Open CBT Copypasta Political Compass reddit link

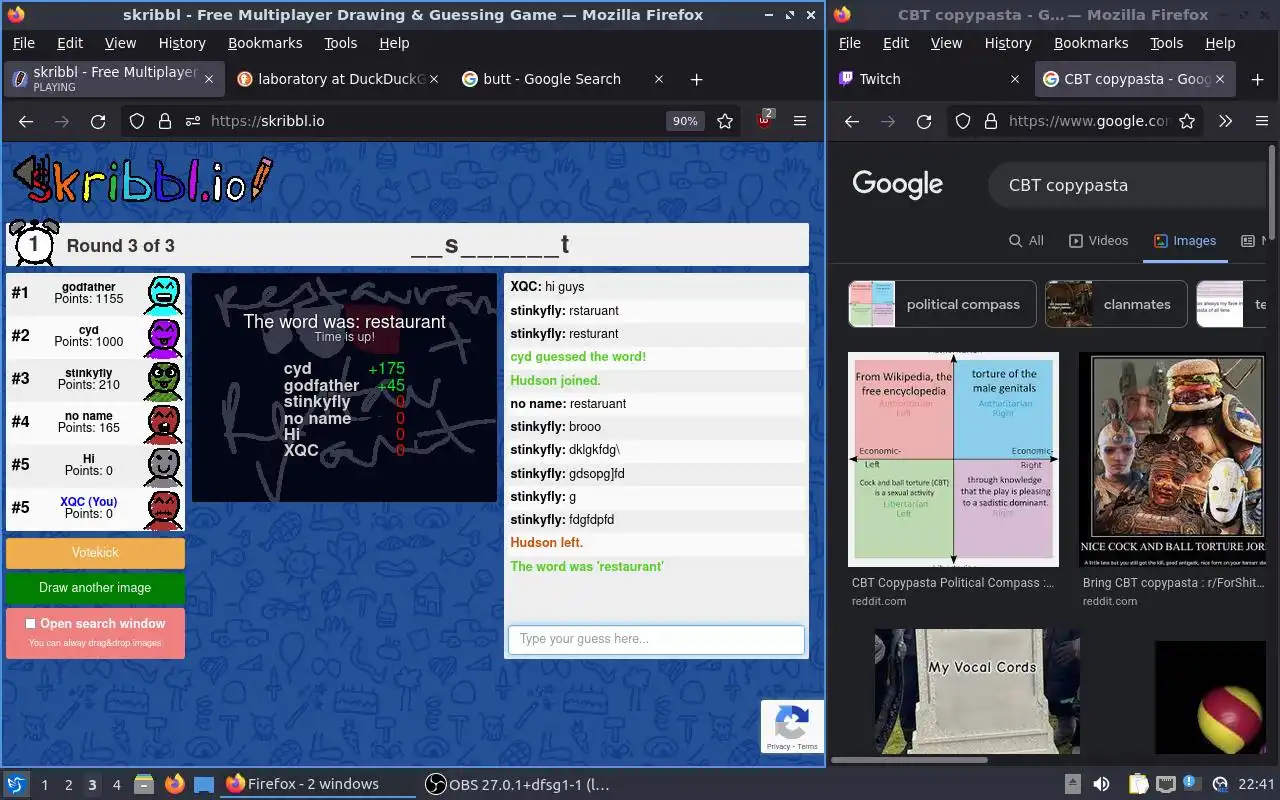click(952, 582)
